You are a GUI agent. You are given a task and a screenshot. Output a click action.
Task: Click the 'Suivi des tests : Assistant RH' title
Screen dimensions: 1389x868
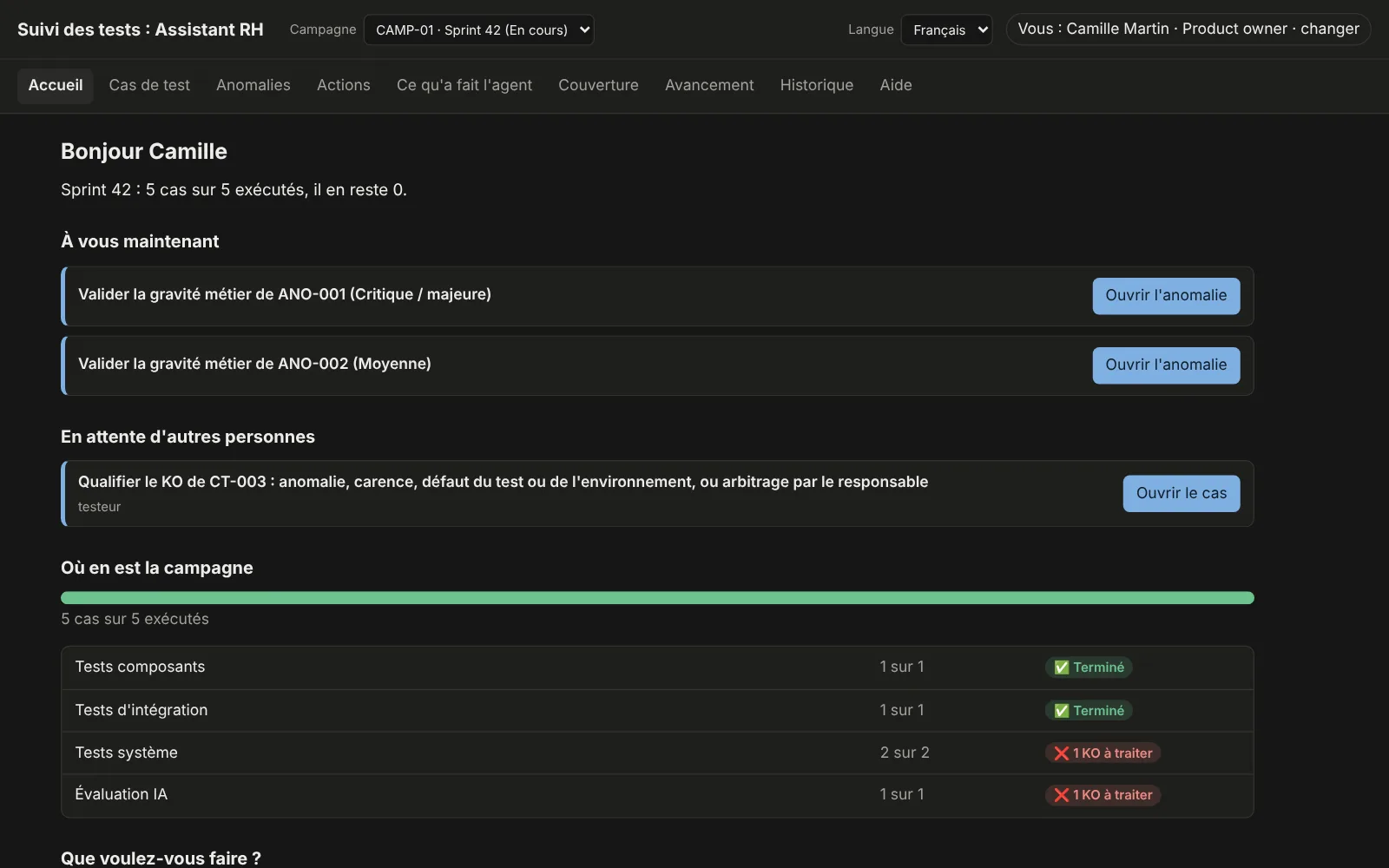coord(141,30)
